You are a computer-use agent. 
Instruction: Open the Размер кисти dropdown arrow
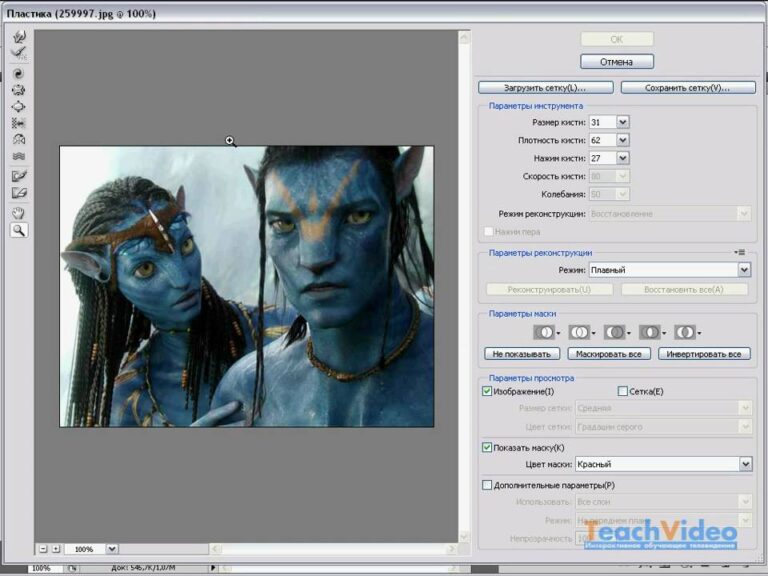point(623,122)
